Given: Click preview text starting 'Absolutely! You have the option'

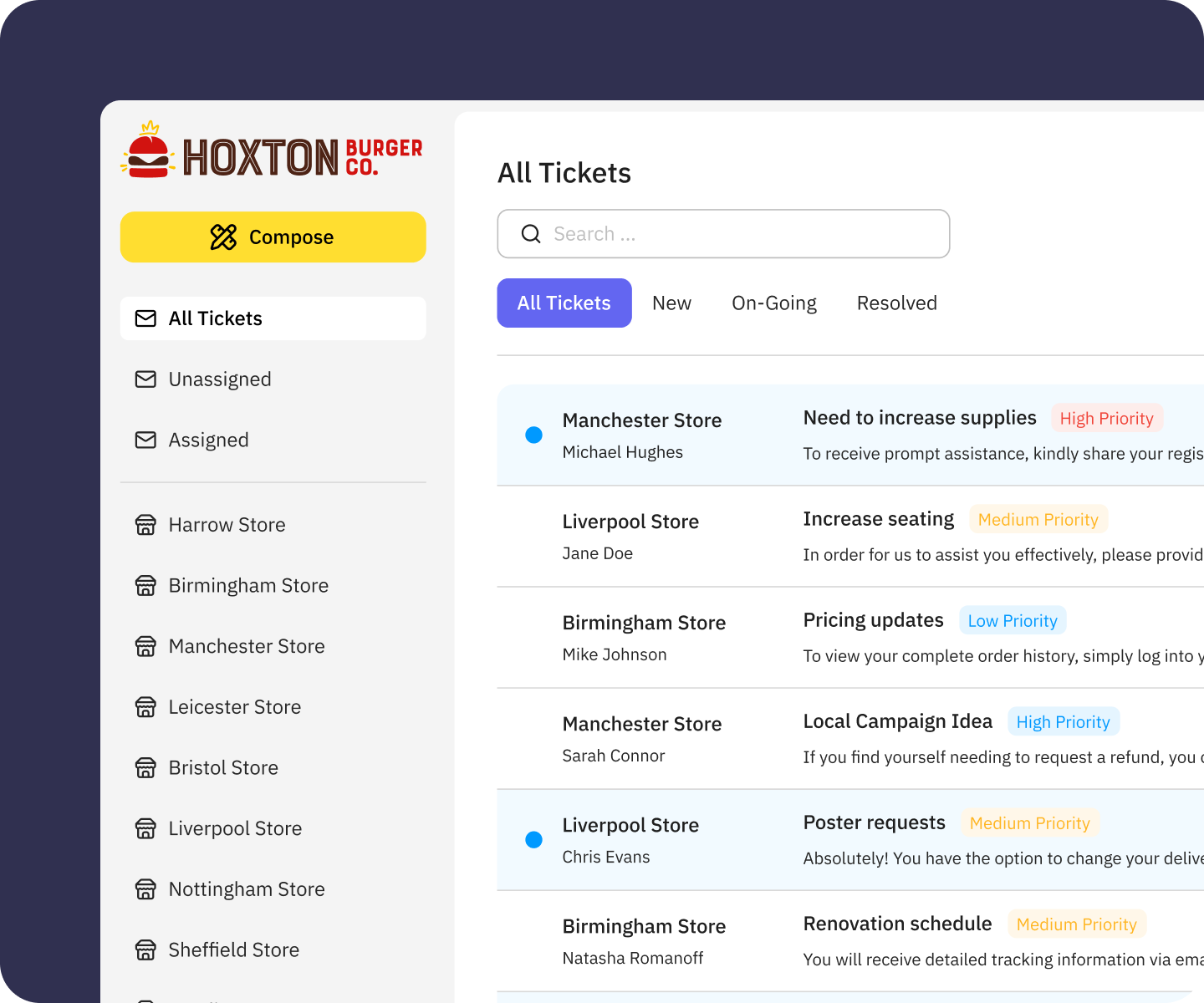Looking at the screenshot, I should click(1003, 858).
